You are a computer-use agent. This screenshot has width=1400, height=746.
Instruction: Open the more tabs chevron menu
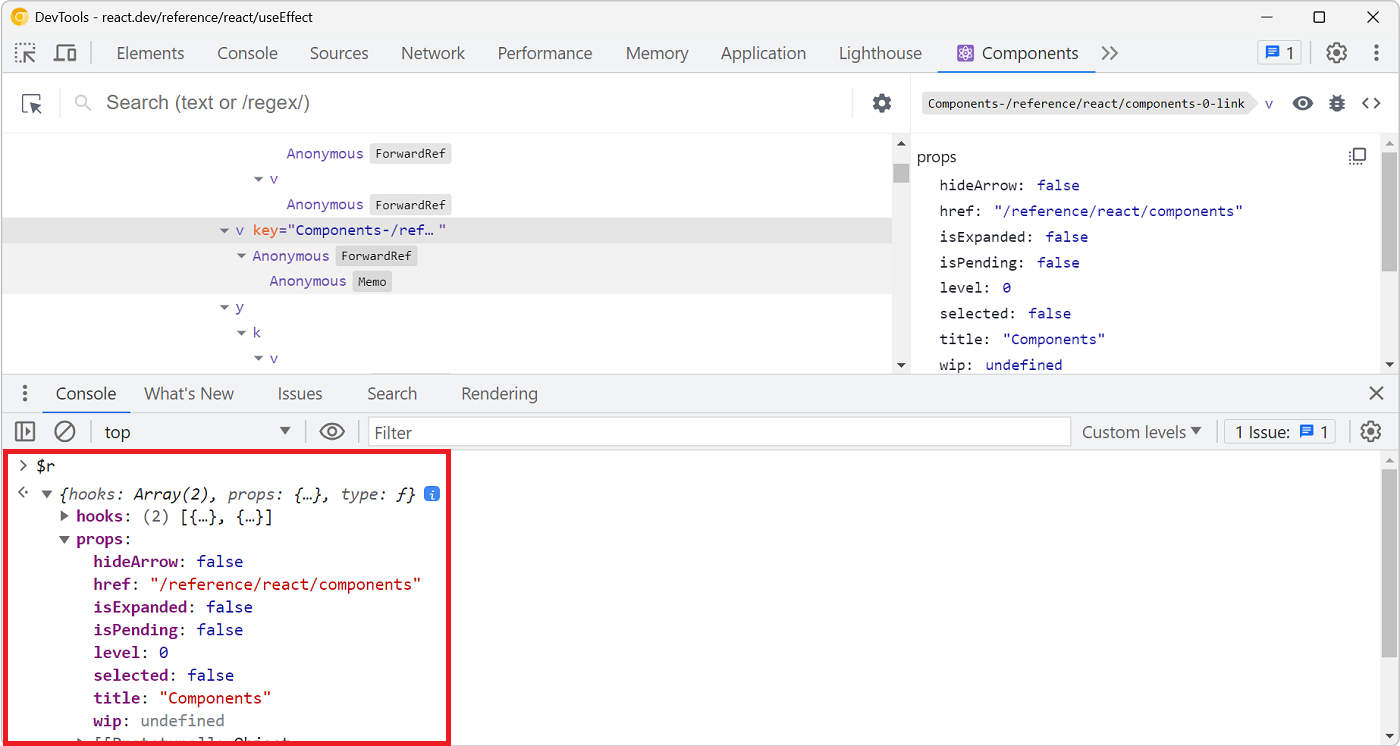click(1109, 53)
